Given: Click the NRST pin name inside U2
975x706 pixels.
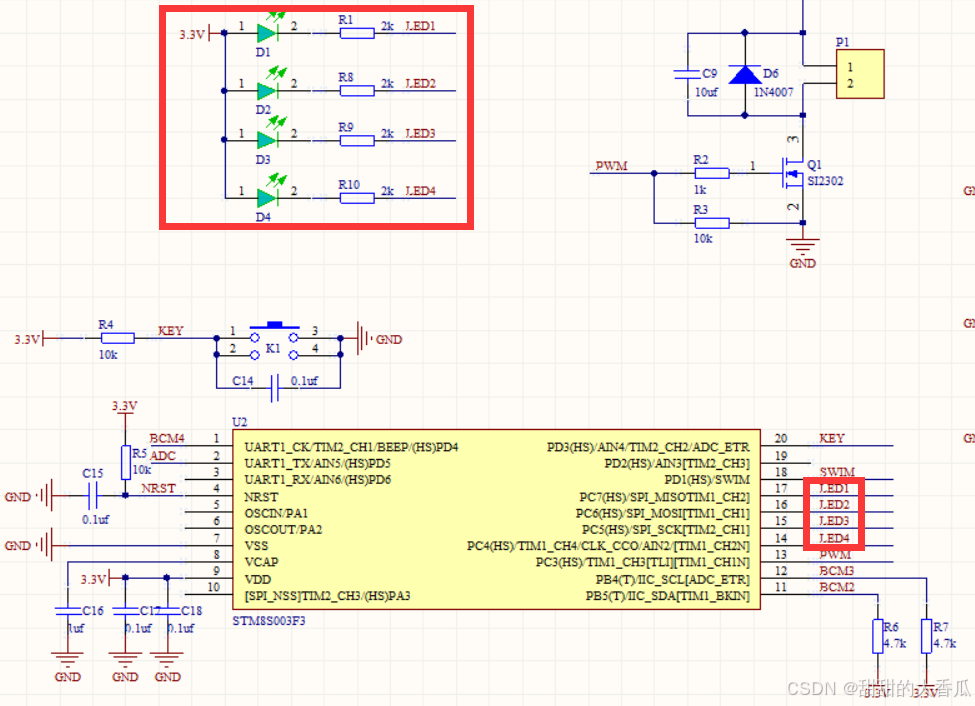Looking at the screenshot, I should (261, 497).
